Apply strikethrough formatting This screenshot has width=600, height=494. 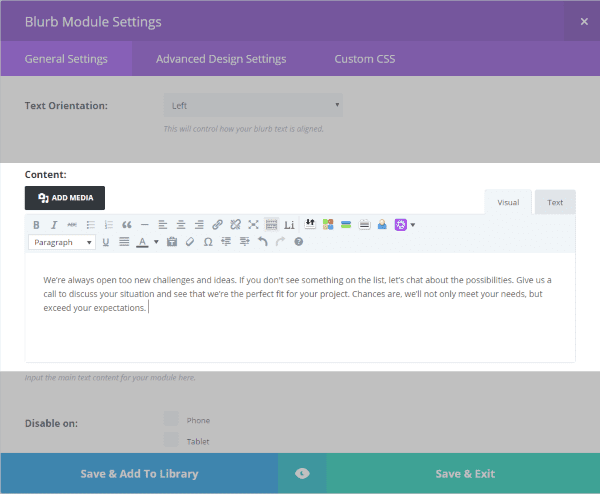[72, 225]
